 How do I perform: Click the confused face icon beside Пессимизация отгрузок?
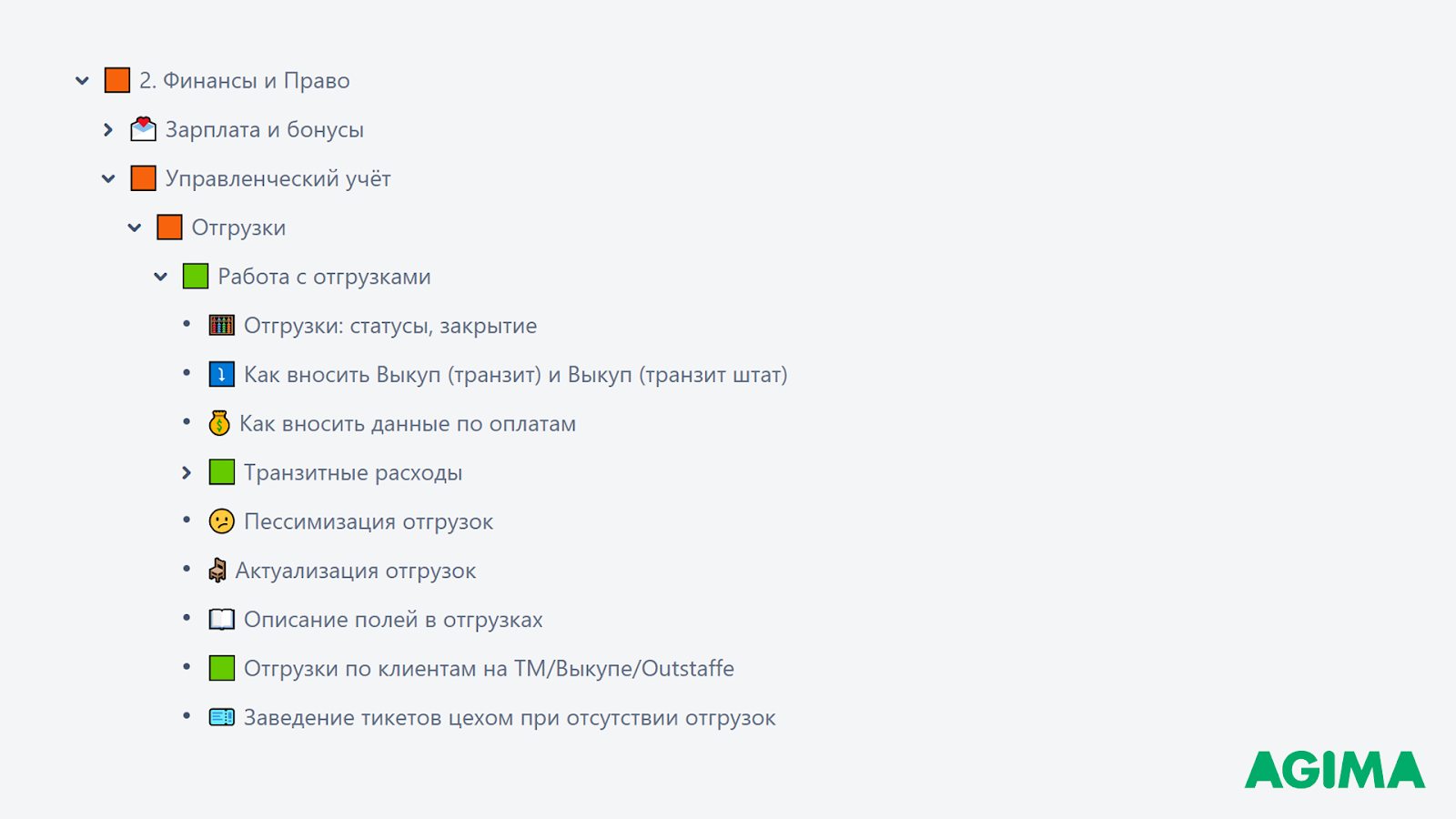pyautogui.click(x=221, y=521)
